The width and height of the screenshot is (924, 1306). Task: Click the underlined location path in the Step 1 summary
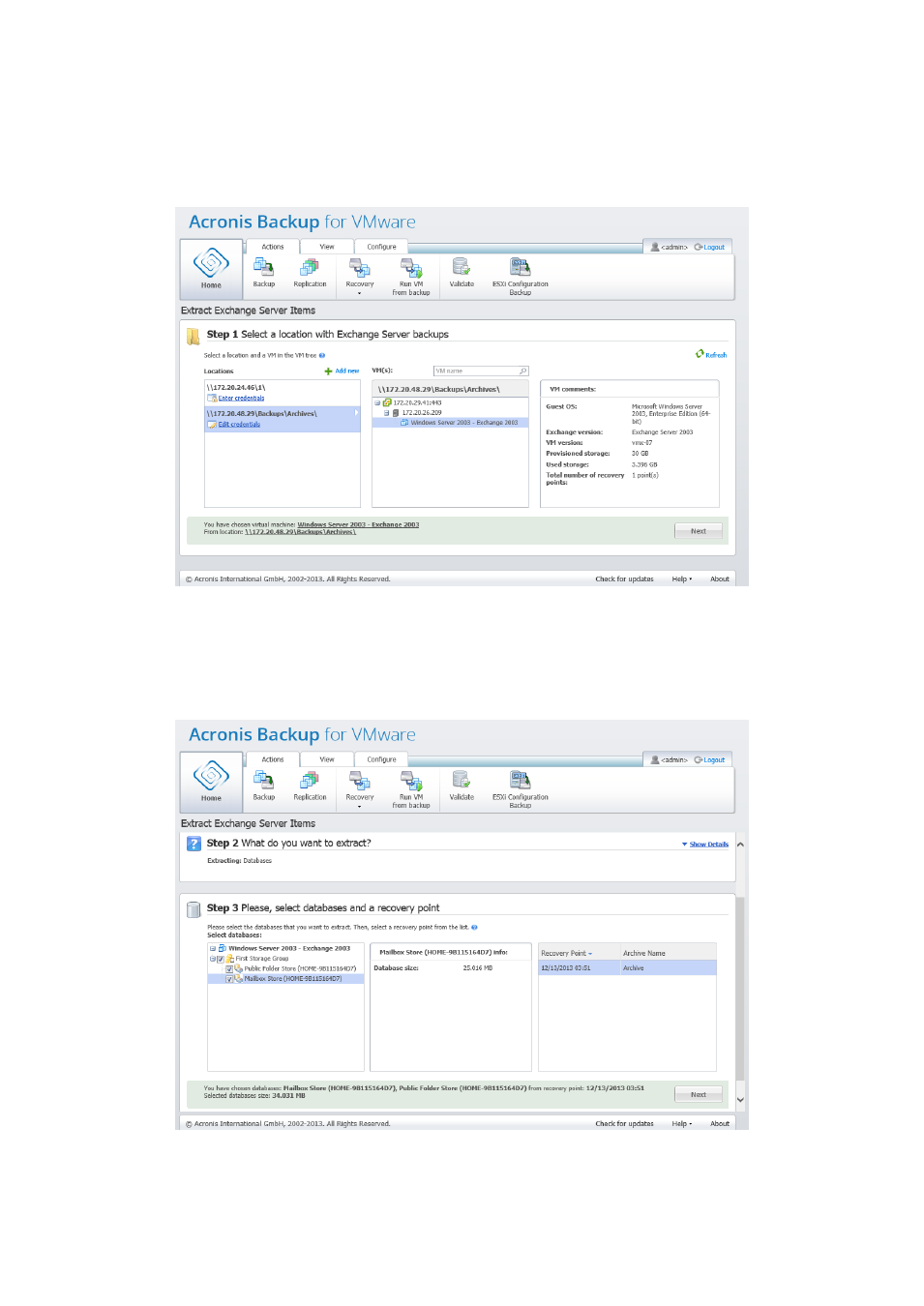pyautogui.click(x=300, y=532)
